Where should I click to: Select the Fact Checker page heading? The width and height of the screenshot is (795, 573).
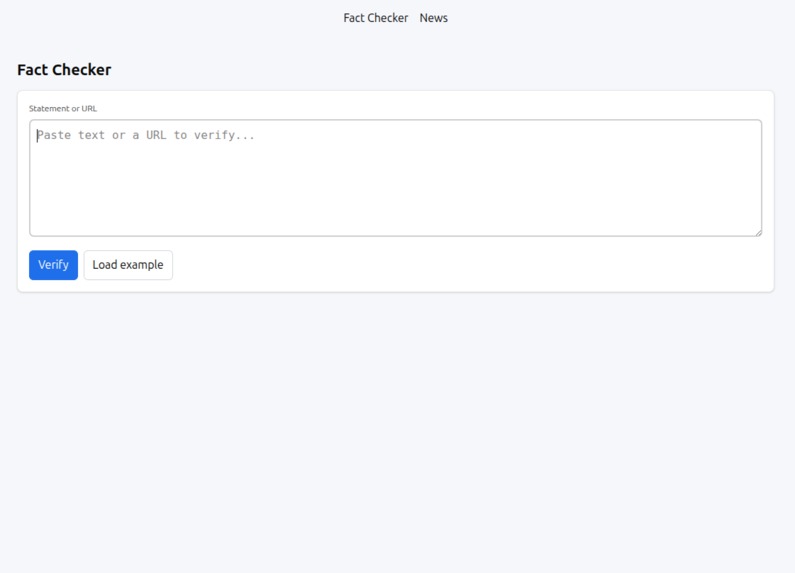64,69
